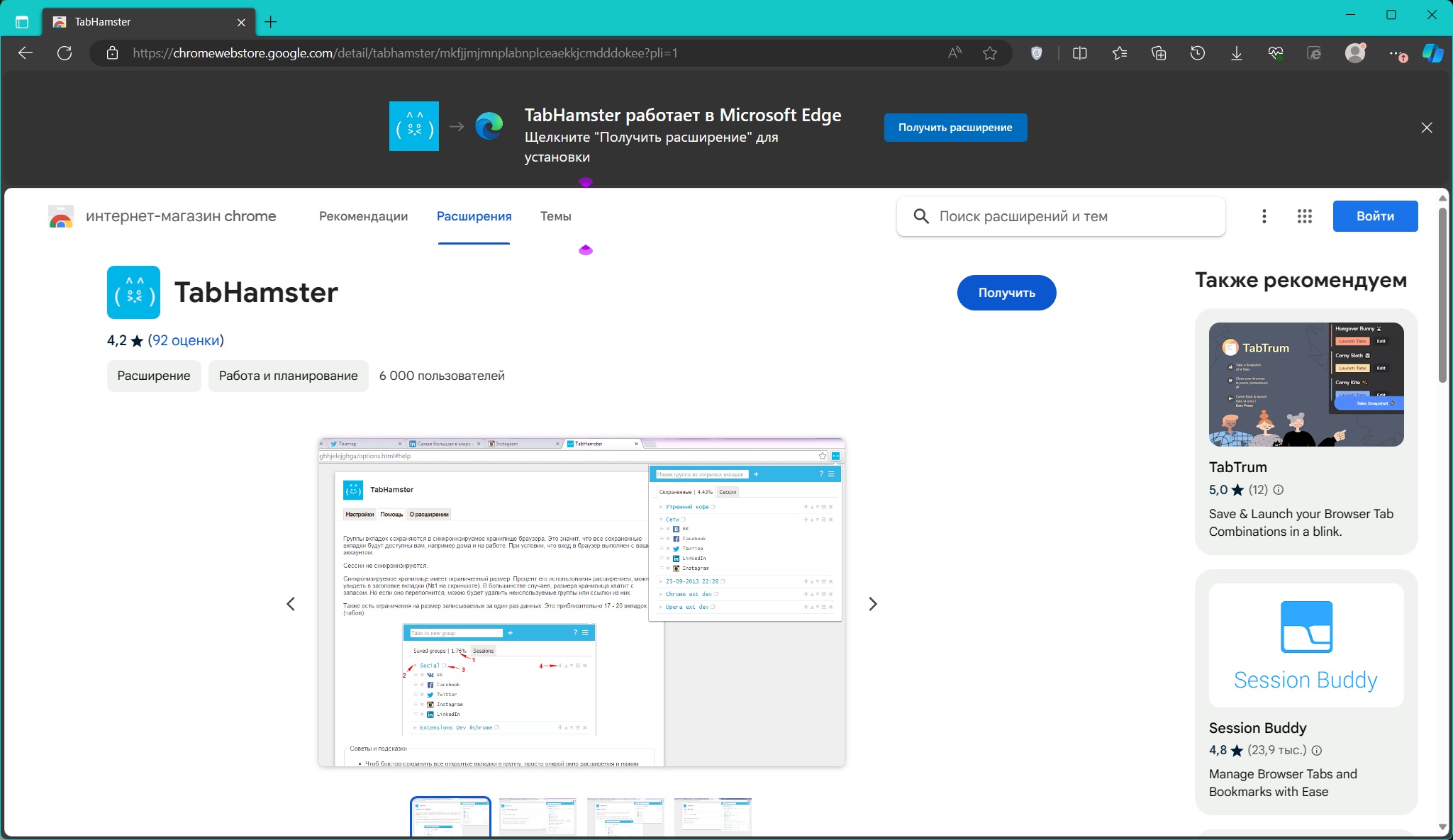Open browser History icon
Image resolution: width=1453 pixels, height=840 pixels.
tap(1198, 53)
